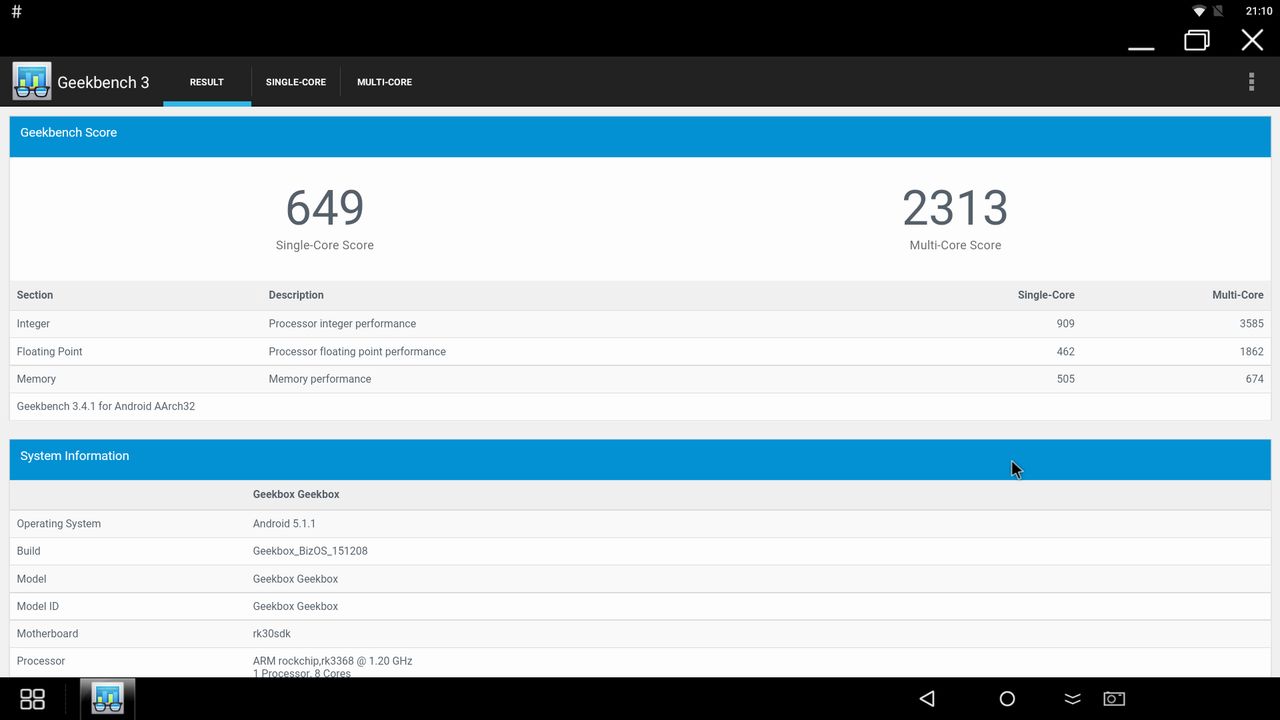Hide navigation bar with the double chevron
This screenshot has height=720, width=1280.
click(1072, 699)
